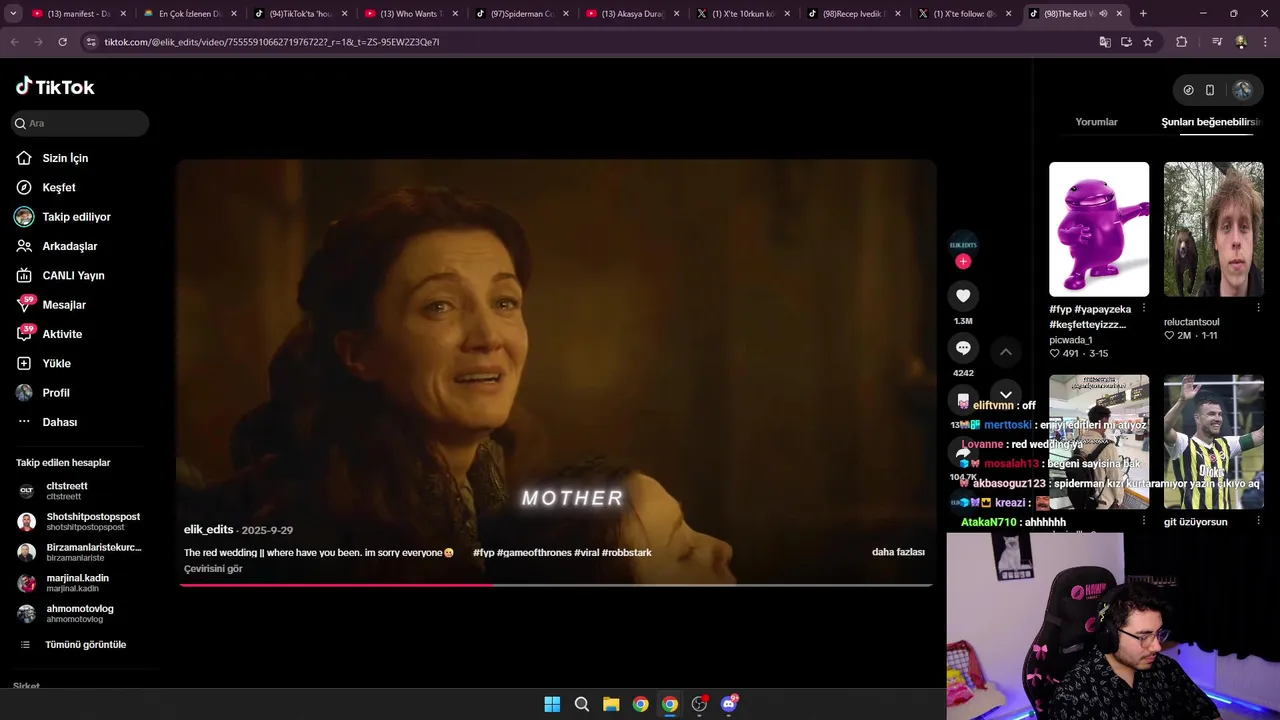Screen dimensions: 1280x720
Task: Open Chrome tab search dropdown arrow
Action: click(x=13, y=13)
